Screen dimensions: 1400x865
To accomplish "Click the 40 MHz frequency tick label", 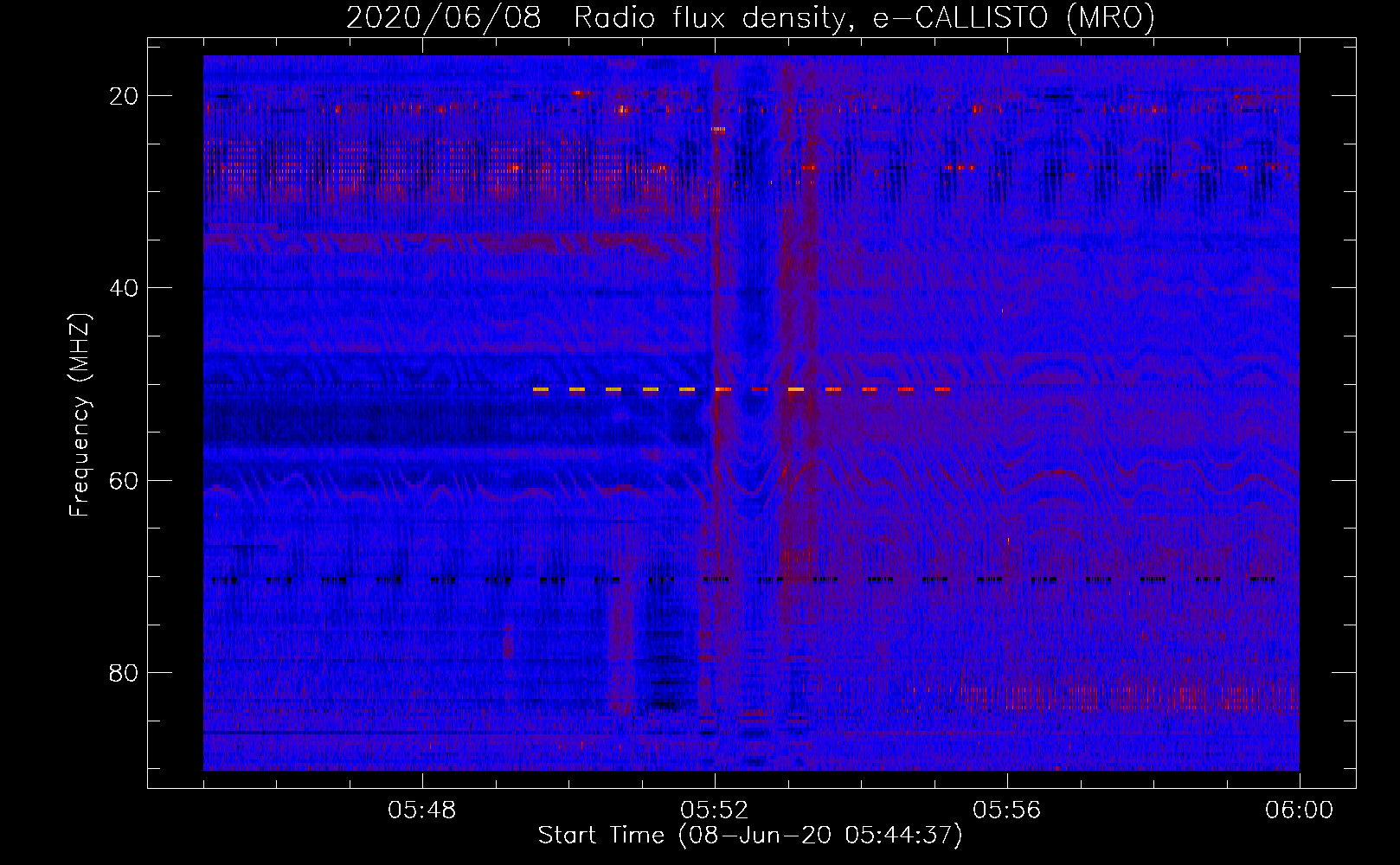I will pos(124,288).
